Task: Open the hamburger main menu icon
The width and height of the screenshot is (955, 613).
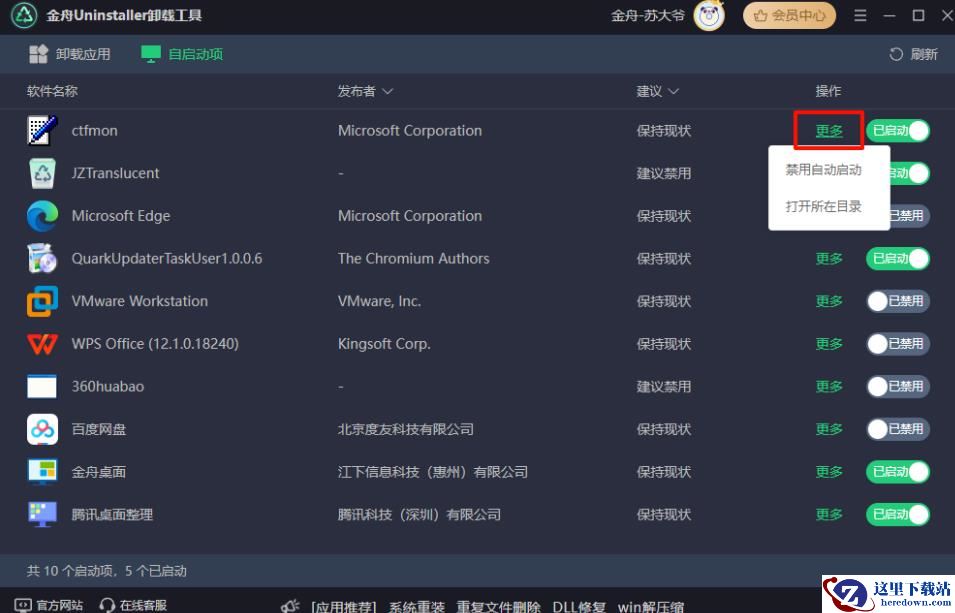Action: [860, 15]
